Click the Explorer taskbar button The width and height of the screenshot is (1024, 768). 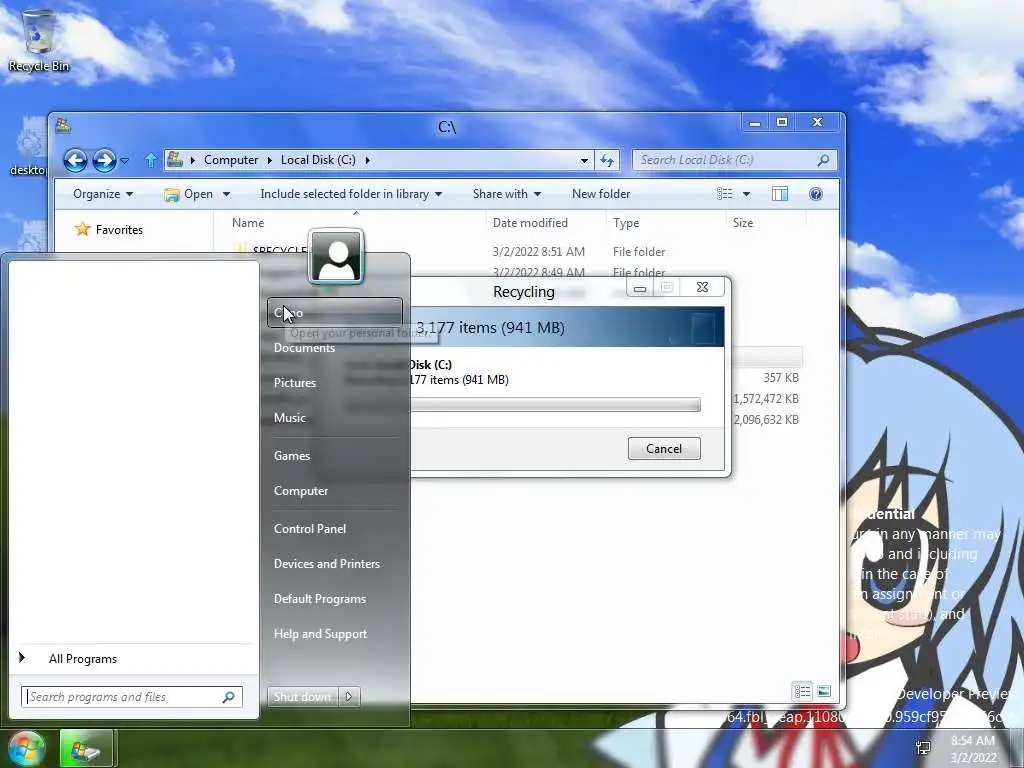click(87, 748)
